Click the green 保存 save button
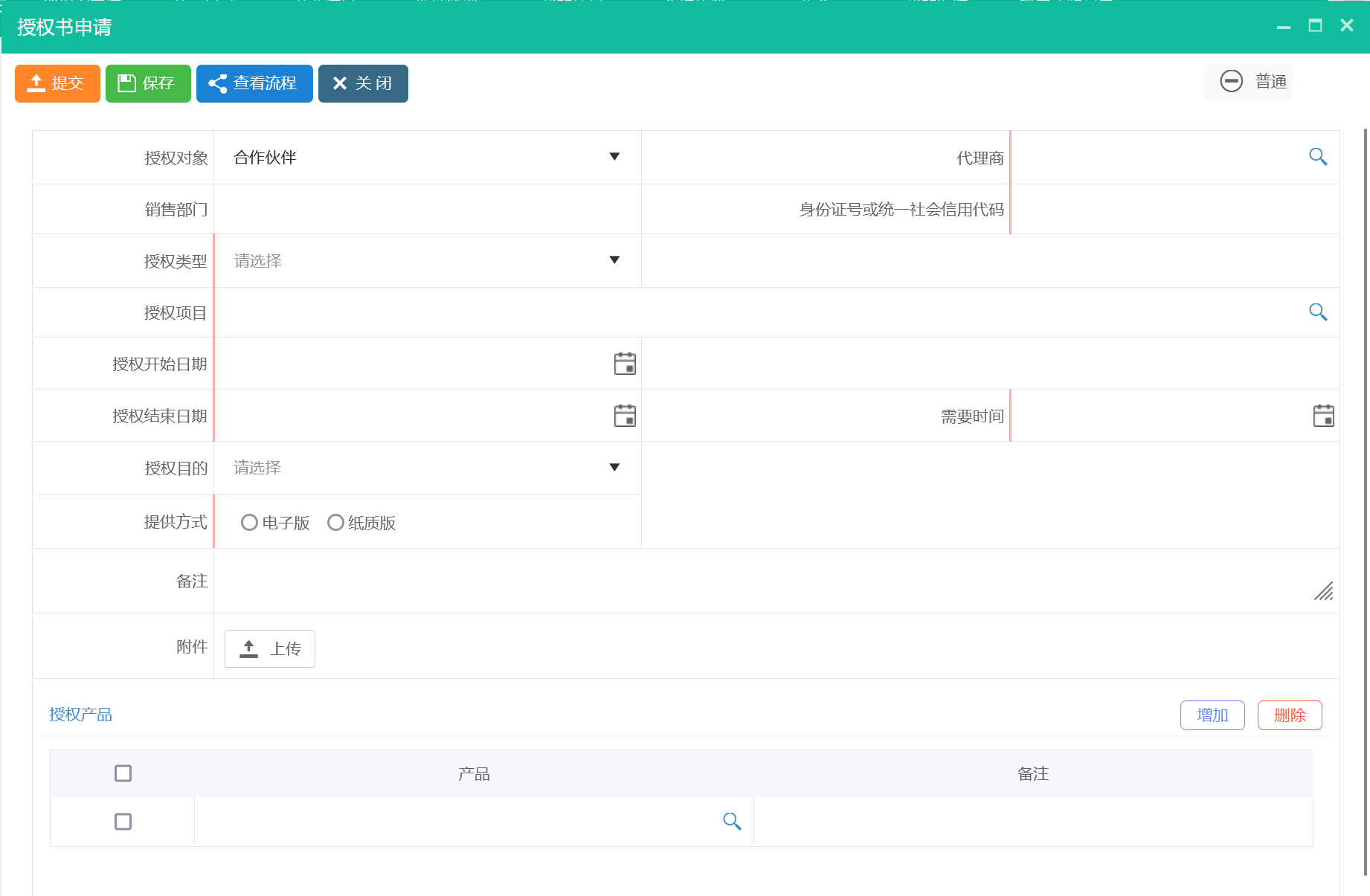Viewport: 1370px width, 896px height. coord(148,83)
